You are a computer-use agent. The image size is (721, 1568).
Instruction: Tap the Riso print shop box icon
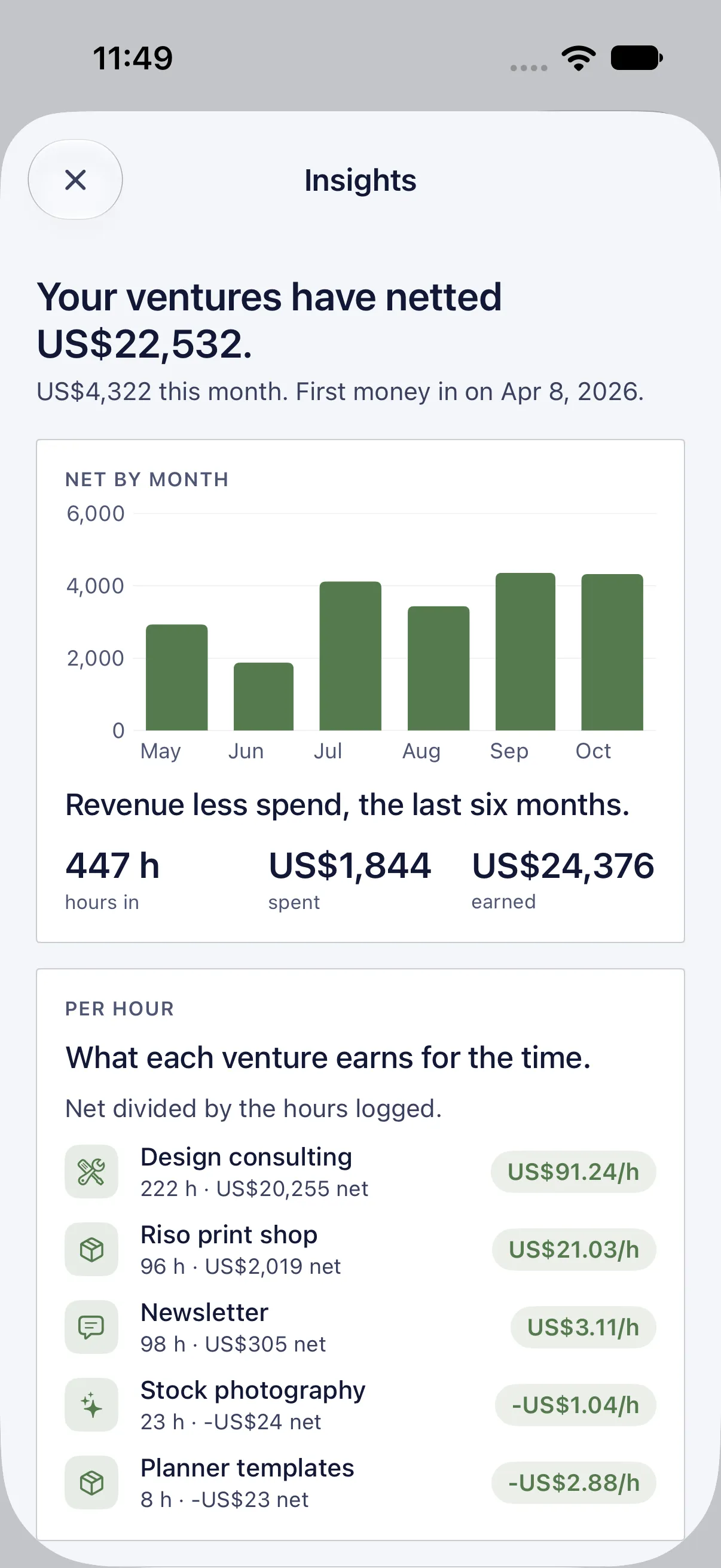tap(91, 1250)
